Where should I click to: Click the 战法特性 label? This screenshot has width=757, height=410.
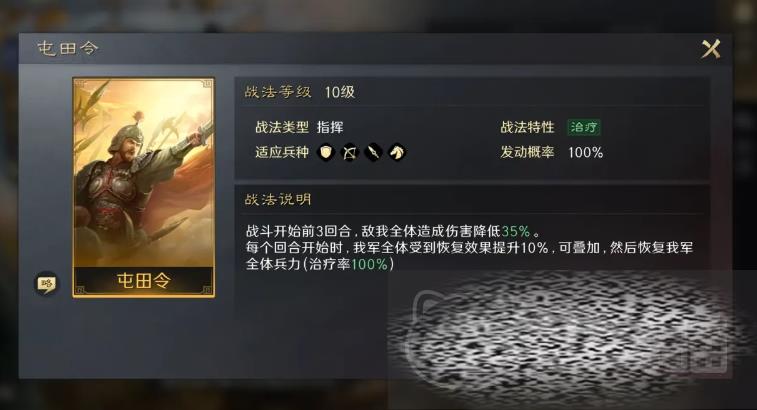click(x=527, y=127)
